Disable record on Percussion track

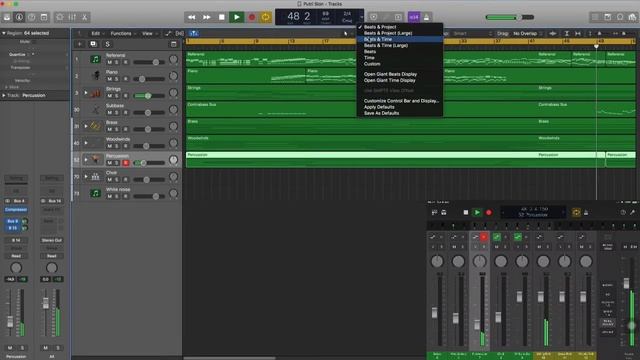(x=126, y=163)
